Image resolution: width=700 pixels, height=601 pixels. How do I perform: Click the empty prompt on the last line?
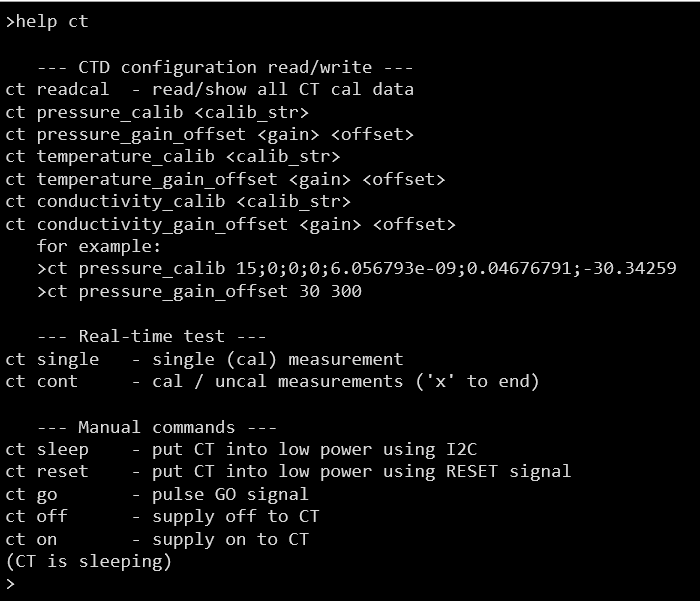tap(10, 584)
